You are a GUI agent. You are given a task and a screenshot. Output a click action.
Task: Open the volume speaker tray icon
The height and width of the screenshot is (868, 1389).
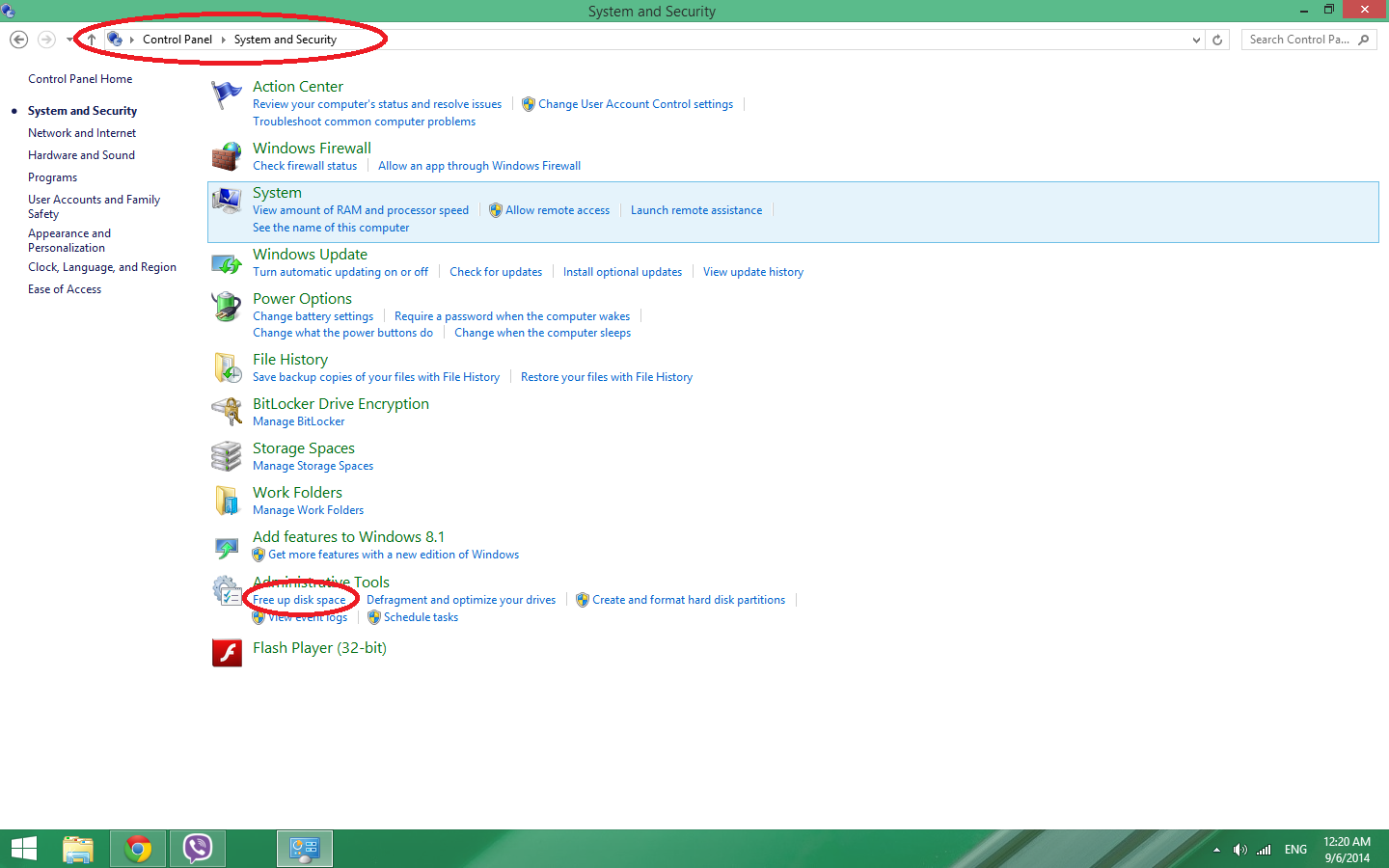[x=1240, y=850]
